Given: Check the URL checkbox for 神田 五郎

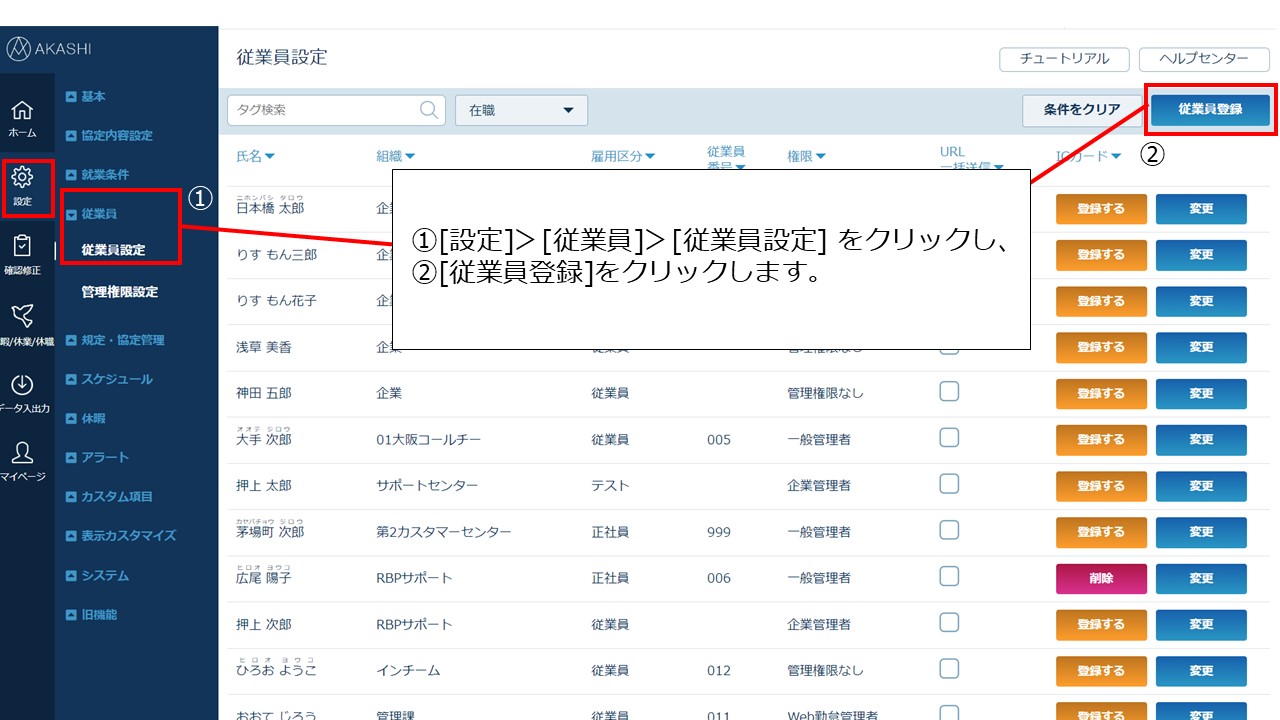Looking at the screenshot, I should [949, 392].
